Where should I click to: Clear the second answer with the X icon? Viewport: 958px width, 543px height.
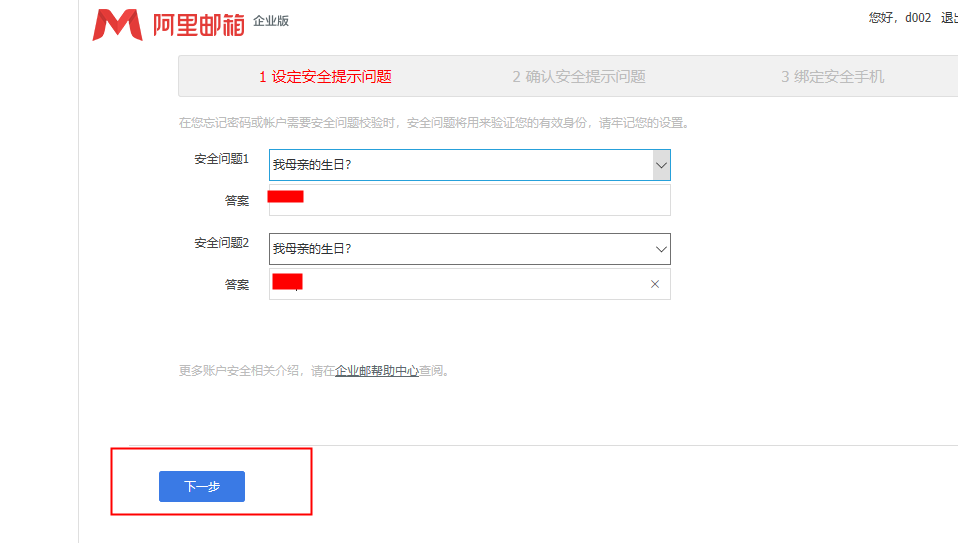(655, 284)
